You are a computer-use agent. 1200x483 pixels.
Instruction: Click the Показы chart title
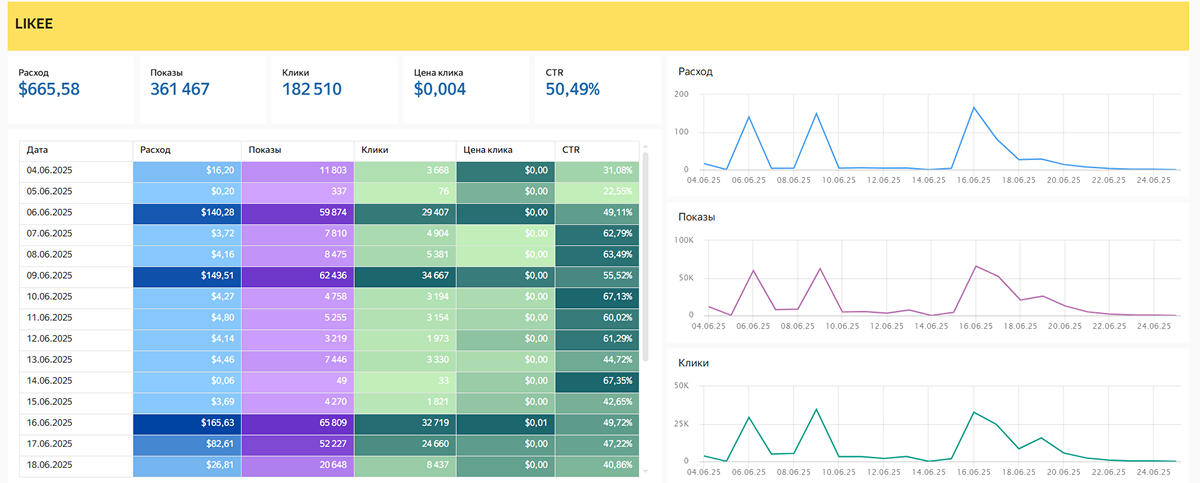tap(697, 217)
